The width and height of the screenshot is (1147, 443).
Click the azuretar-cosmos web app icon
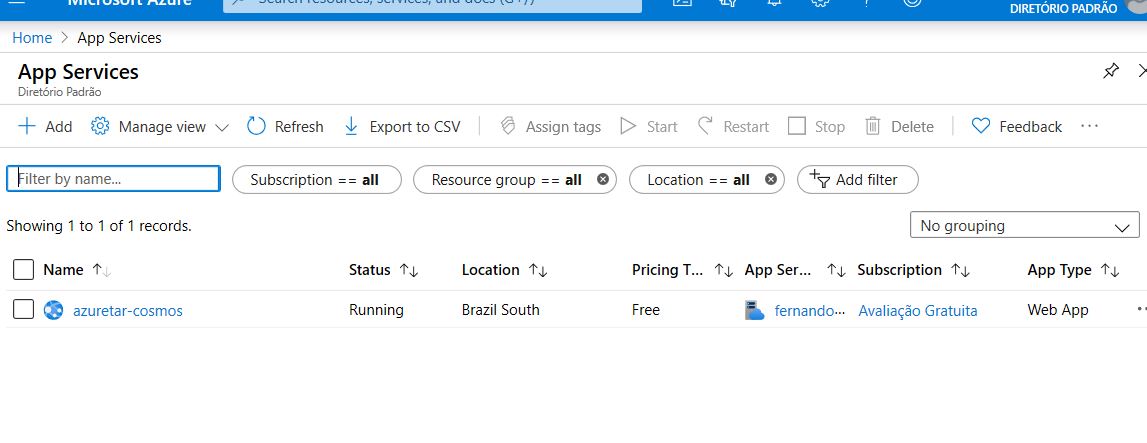click(53, 310)
